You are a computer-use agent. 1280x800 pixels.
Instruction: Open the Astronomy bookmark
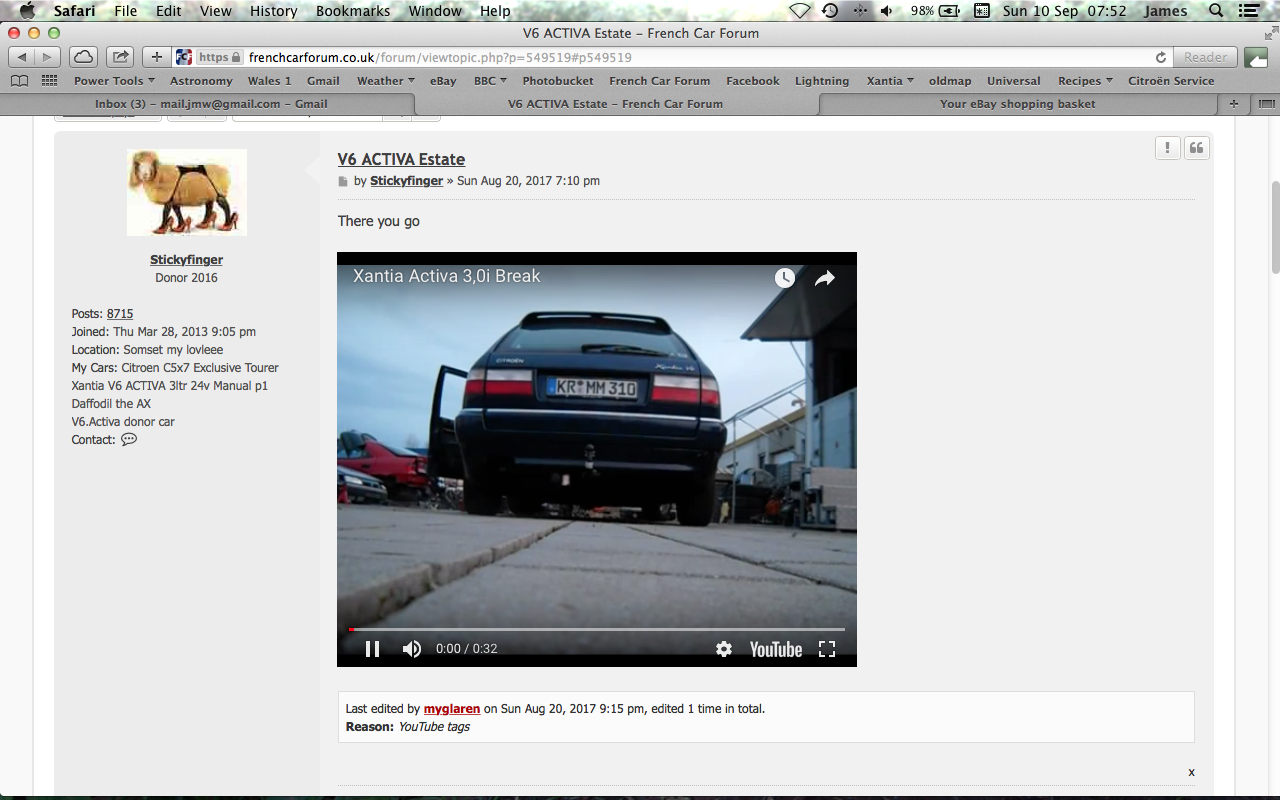pos(201,81)
